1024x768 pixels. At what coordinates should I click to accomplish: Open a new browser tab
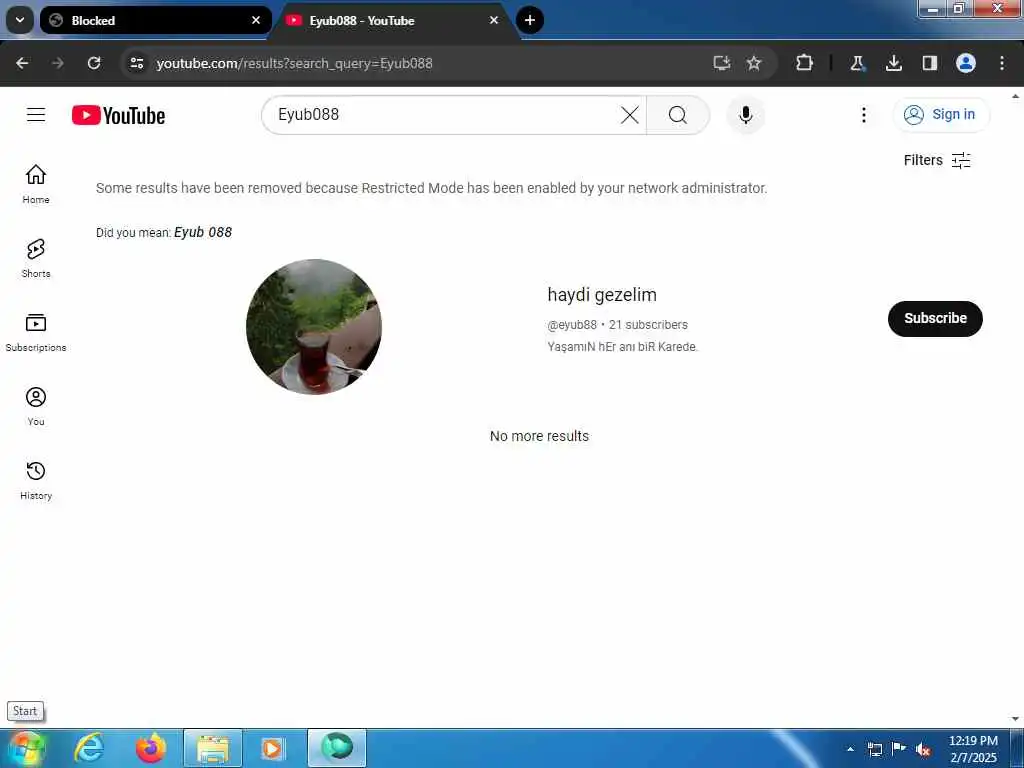(530, 20)
